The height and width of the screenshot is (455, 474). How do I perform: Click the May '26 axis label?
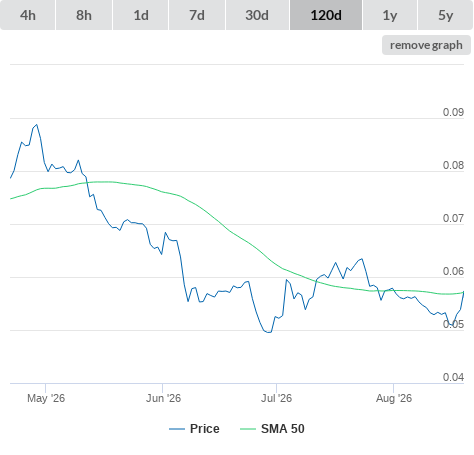(x=46, y=398)
